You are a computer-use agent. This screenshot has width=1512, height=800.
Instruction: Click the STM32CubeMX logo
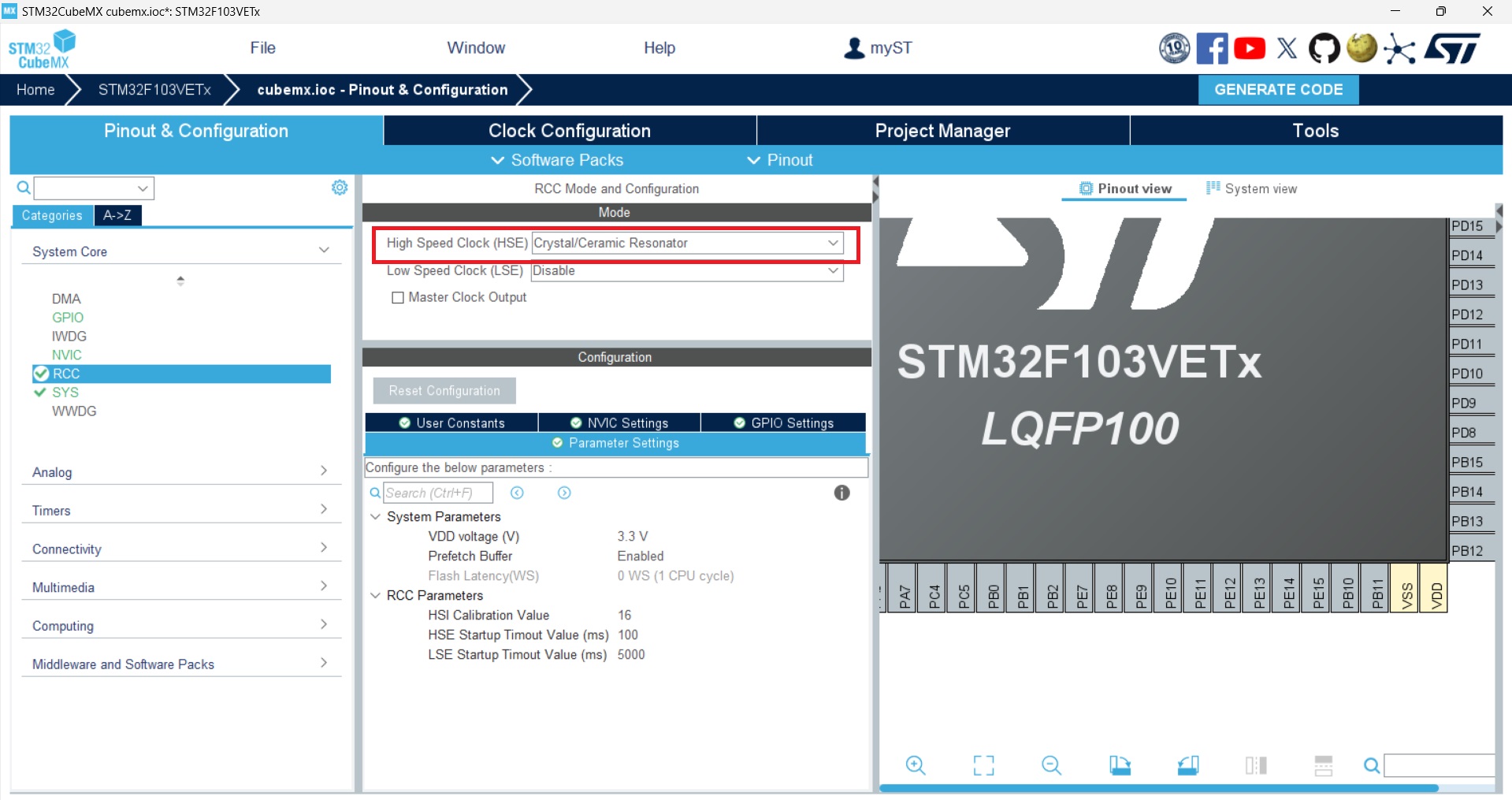tap(43, 49)
